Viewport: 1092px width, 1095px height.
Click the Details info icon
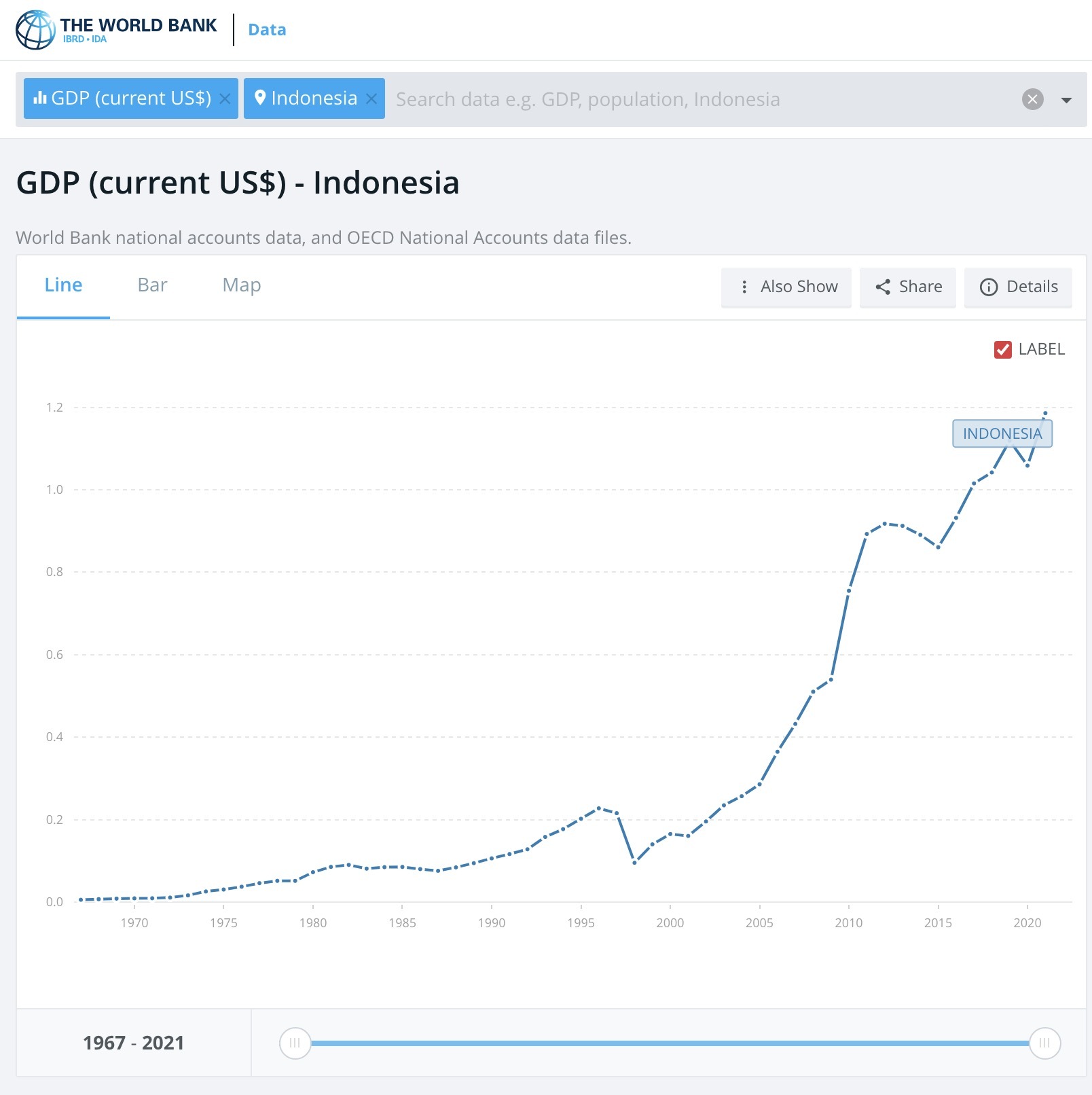[x=988, y=287]
